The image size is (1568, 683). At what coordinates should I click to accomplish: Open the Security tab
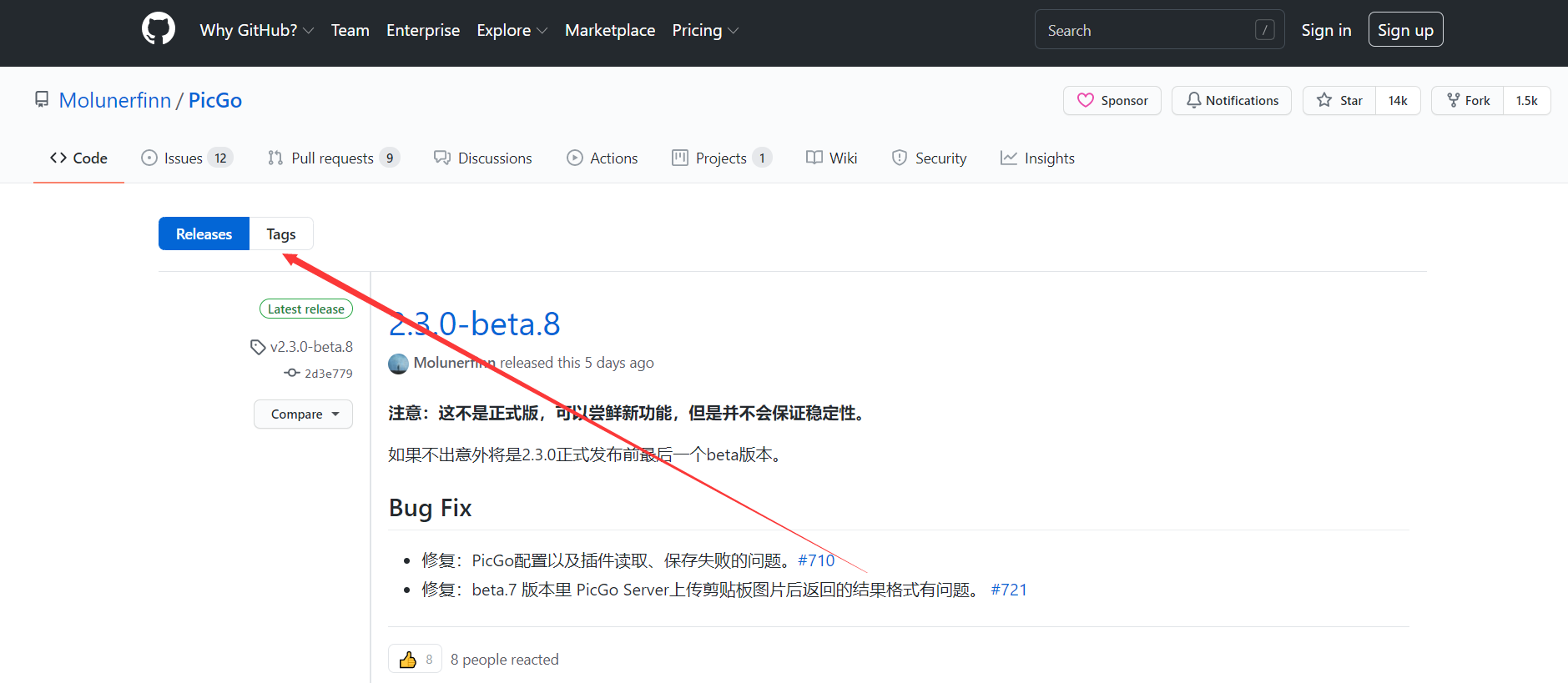point(929,158)
